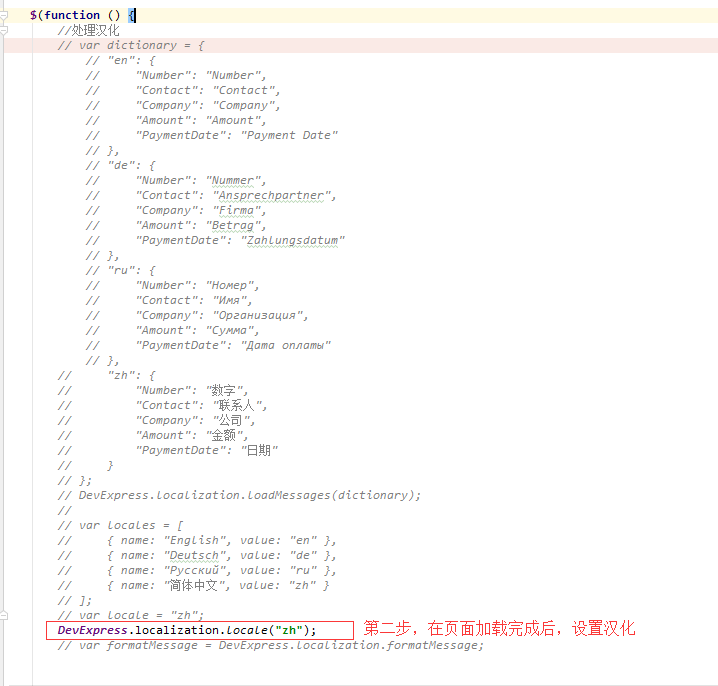The width and height of the screenshot is (718, 686).
Task: Click the highlighted opening brace after function ()
Action: coord(131,15)
